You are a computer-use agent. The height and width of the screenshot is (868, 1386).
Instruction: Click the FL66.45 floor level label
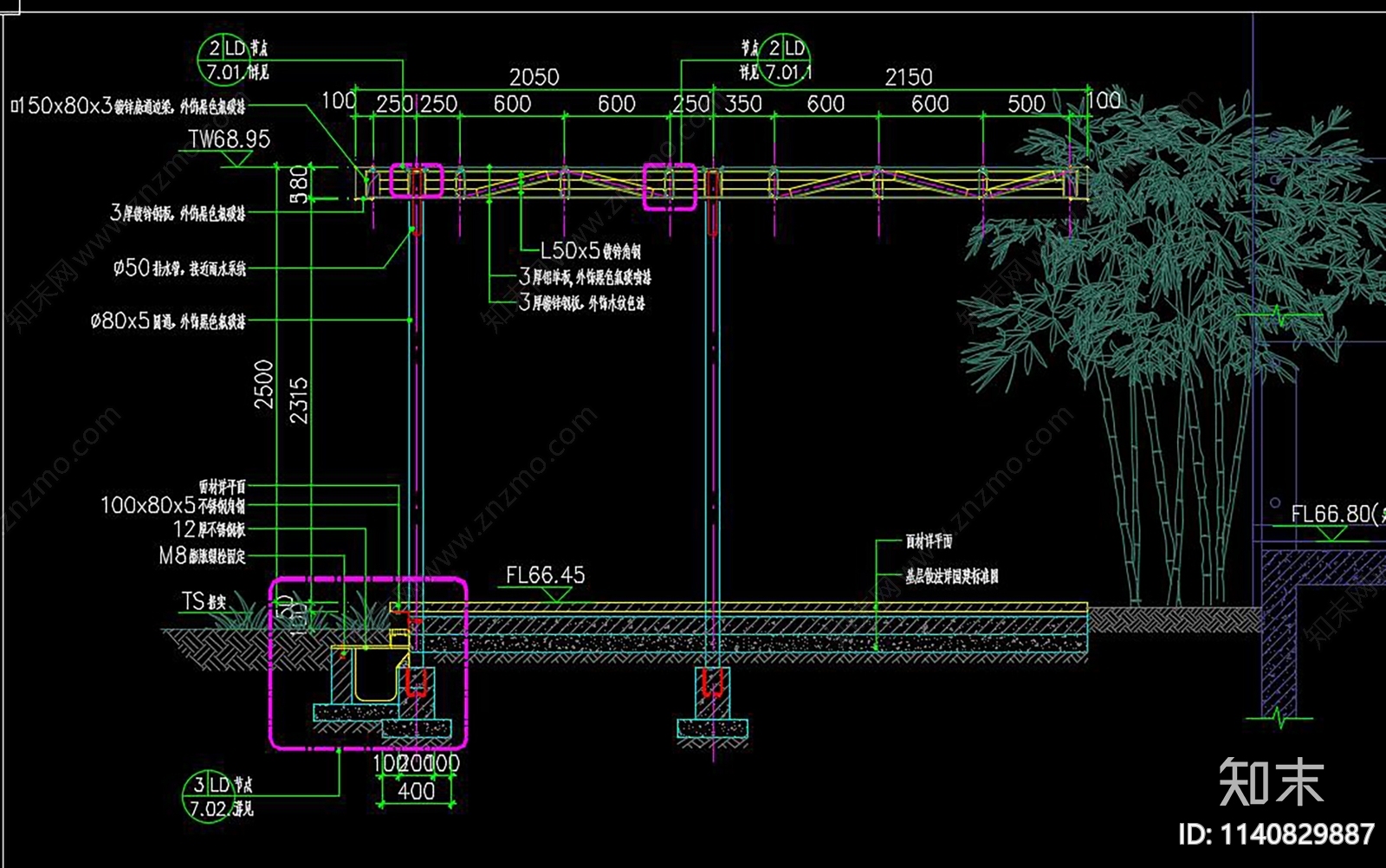545,575
